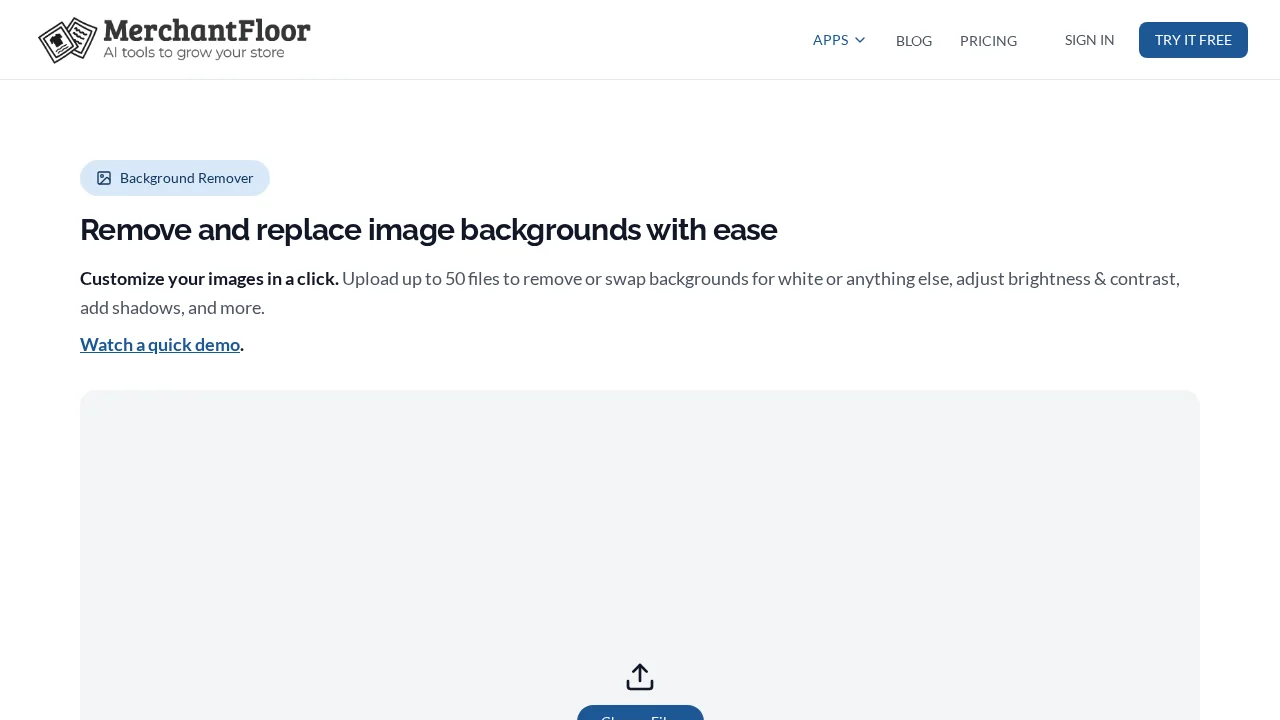Click the upload arrow icon

[x=640, y=676]
